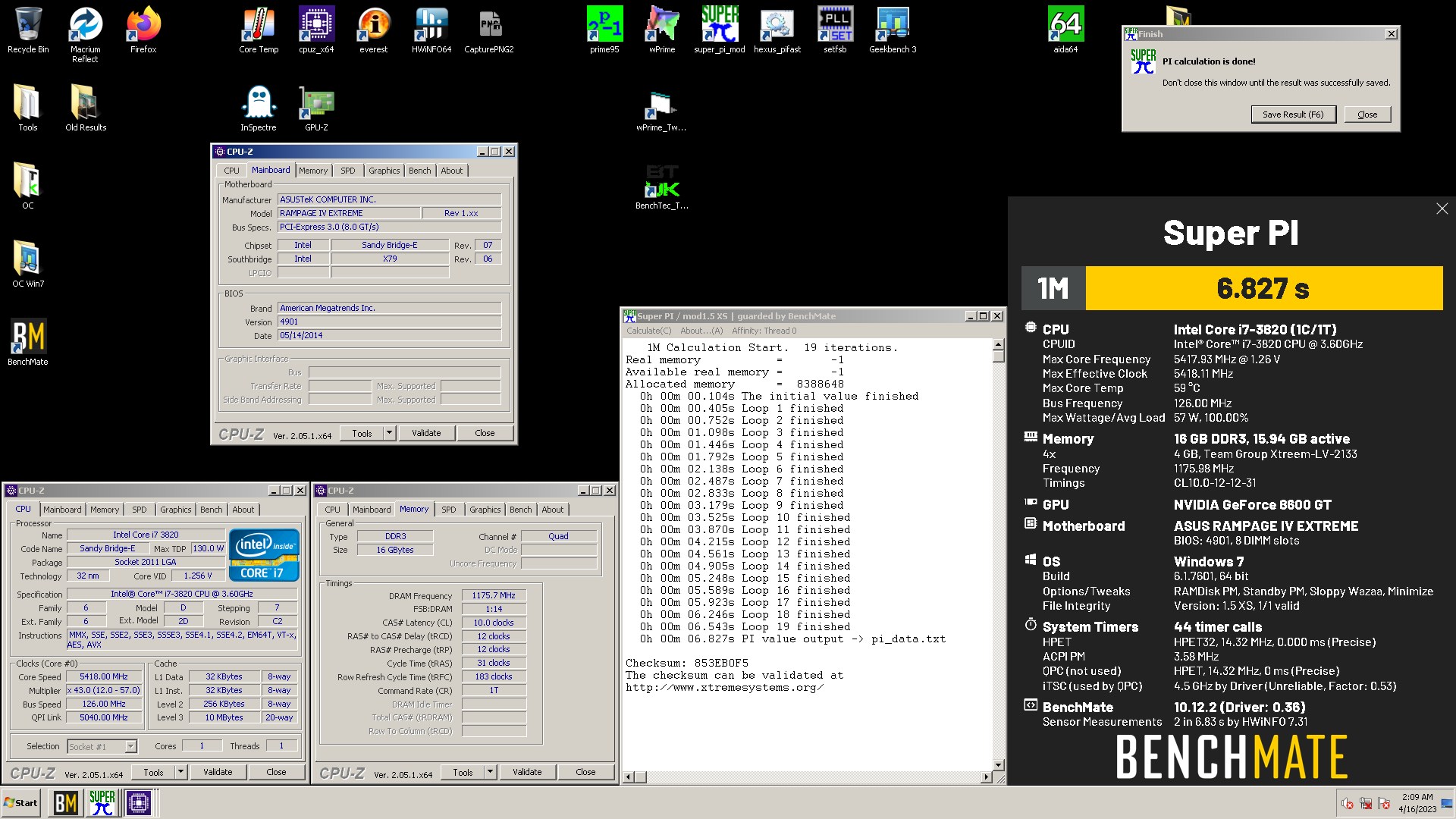Launch the HWiNFO64 desktop icon
1456x819 pixels.
[431, 30]
